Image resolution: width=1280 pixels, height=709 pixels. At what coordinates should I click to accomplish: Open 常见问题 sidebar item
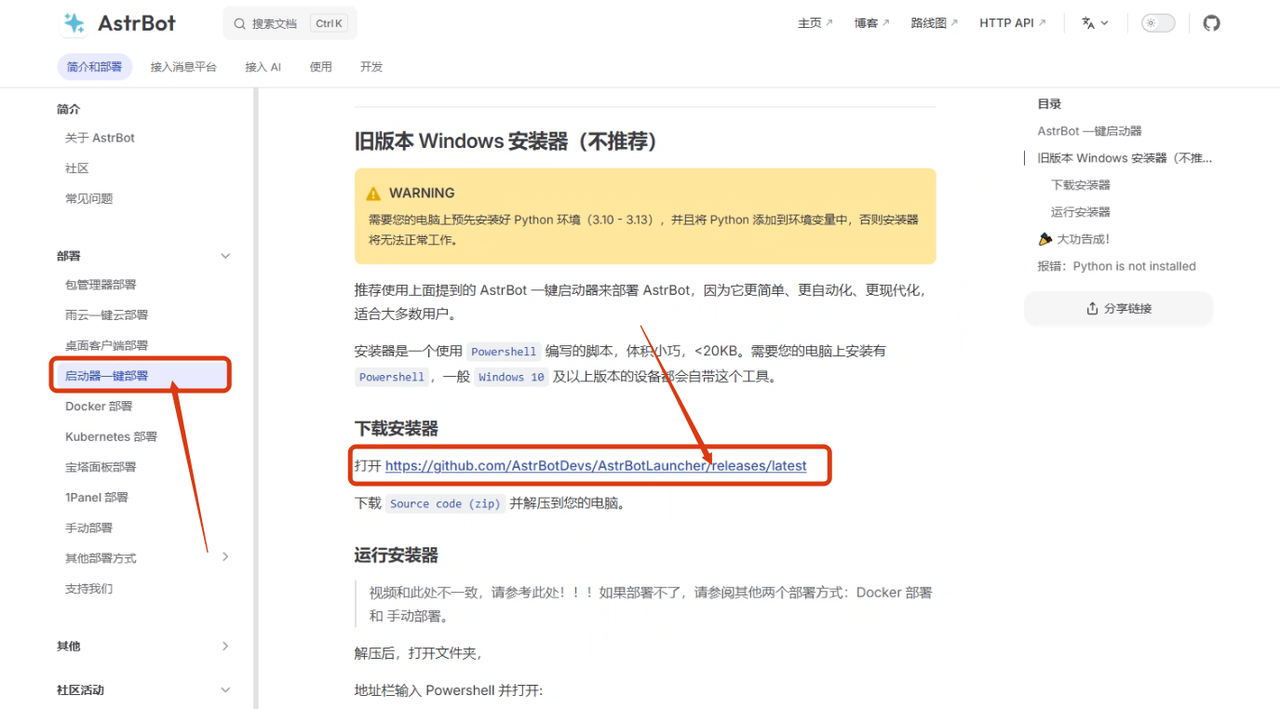coord(89,198)
